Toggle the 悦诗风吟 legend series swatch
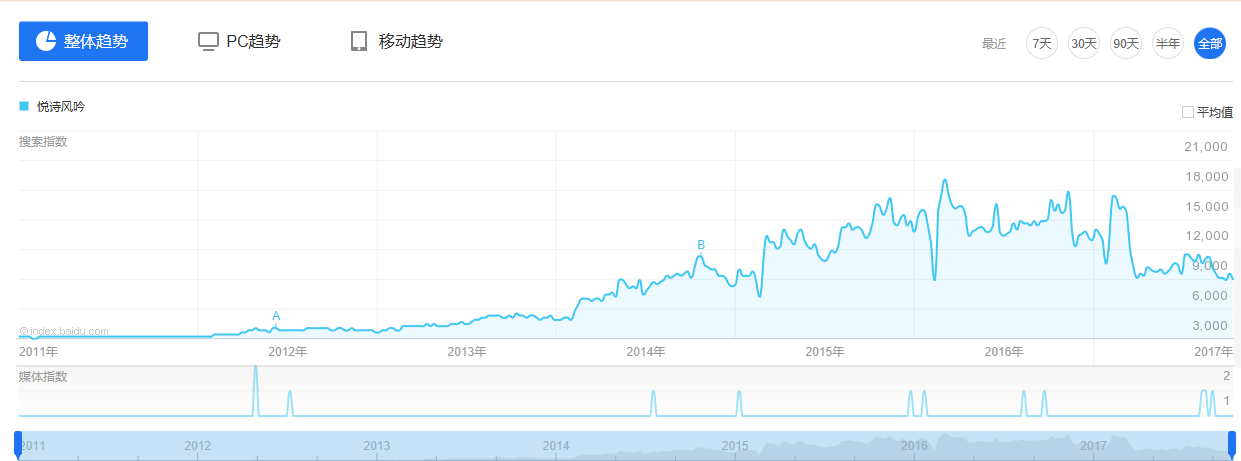 (x=24, y=106)
